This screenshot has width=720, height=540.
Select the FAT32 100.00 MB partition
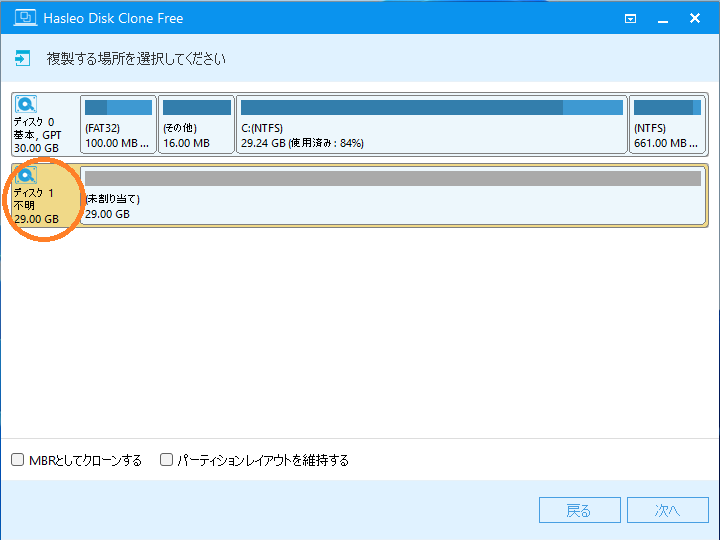[x=118, y=124]
